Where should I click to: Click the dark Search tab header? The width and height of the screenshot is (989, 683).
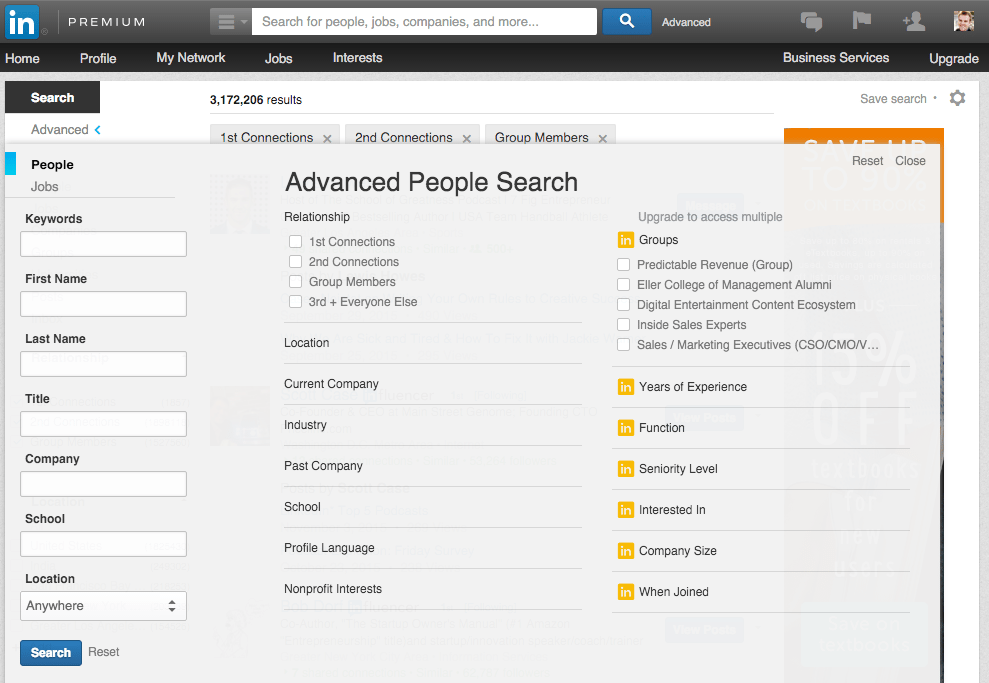pyautogui.click(x=52, y=98)
